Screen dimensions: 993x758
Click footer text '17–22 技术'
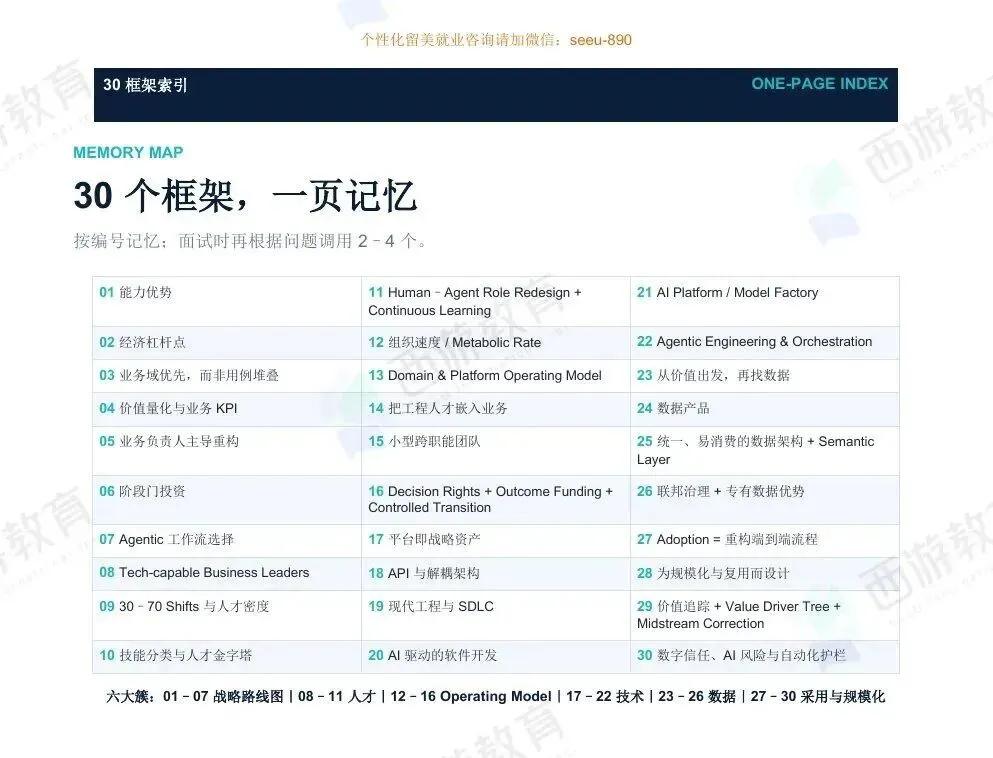click(605, 697)
